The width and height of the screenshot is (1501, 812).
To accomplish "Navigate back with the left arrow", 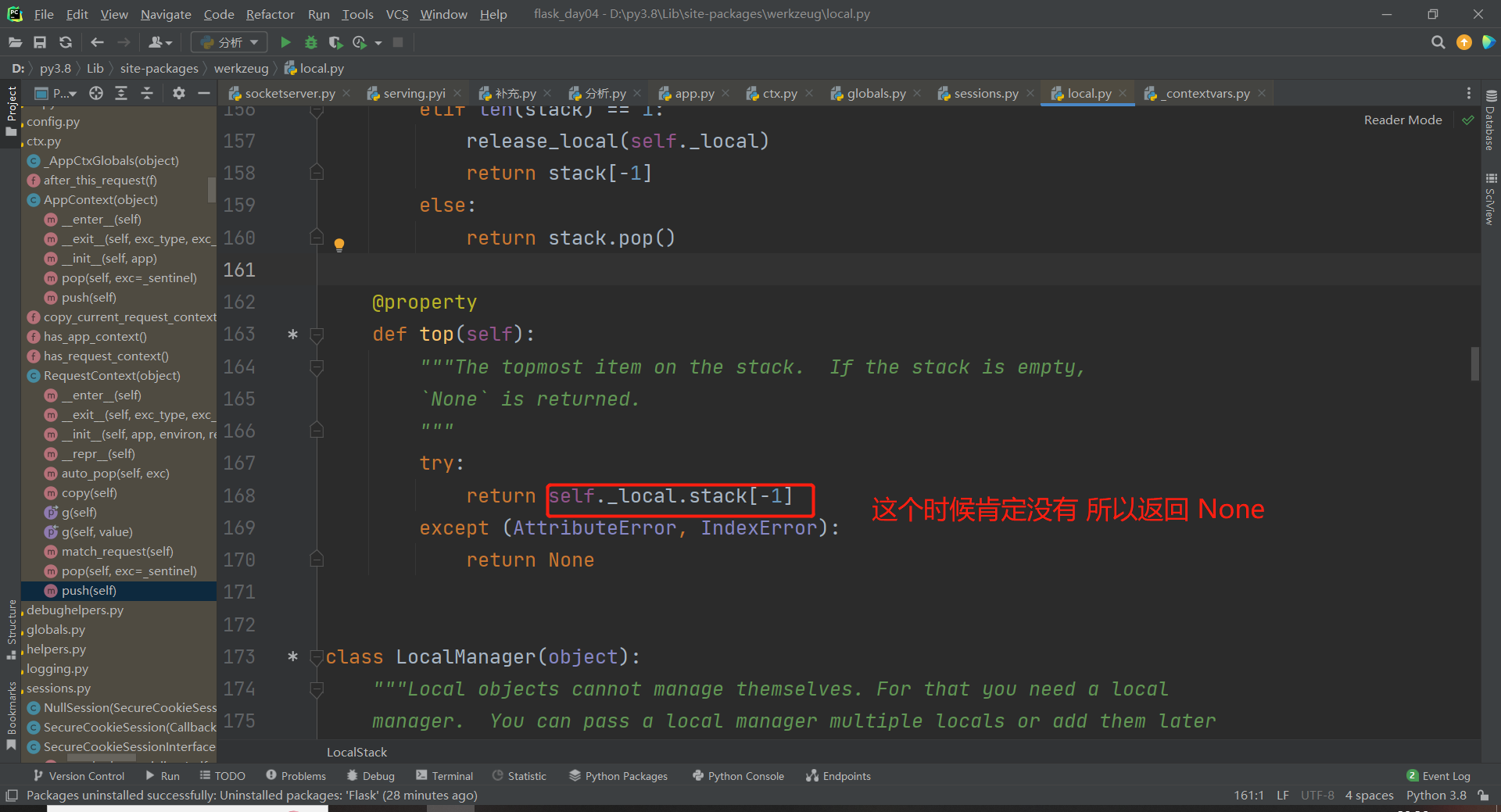I will point(97,42).
